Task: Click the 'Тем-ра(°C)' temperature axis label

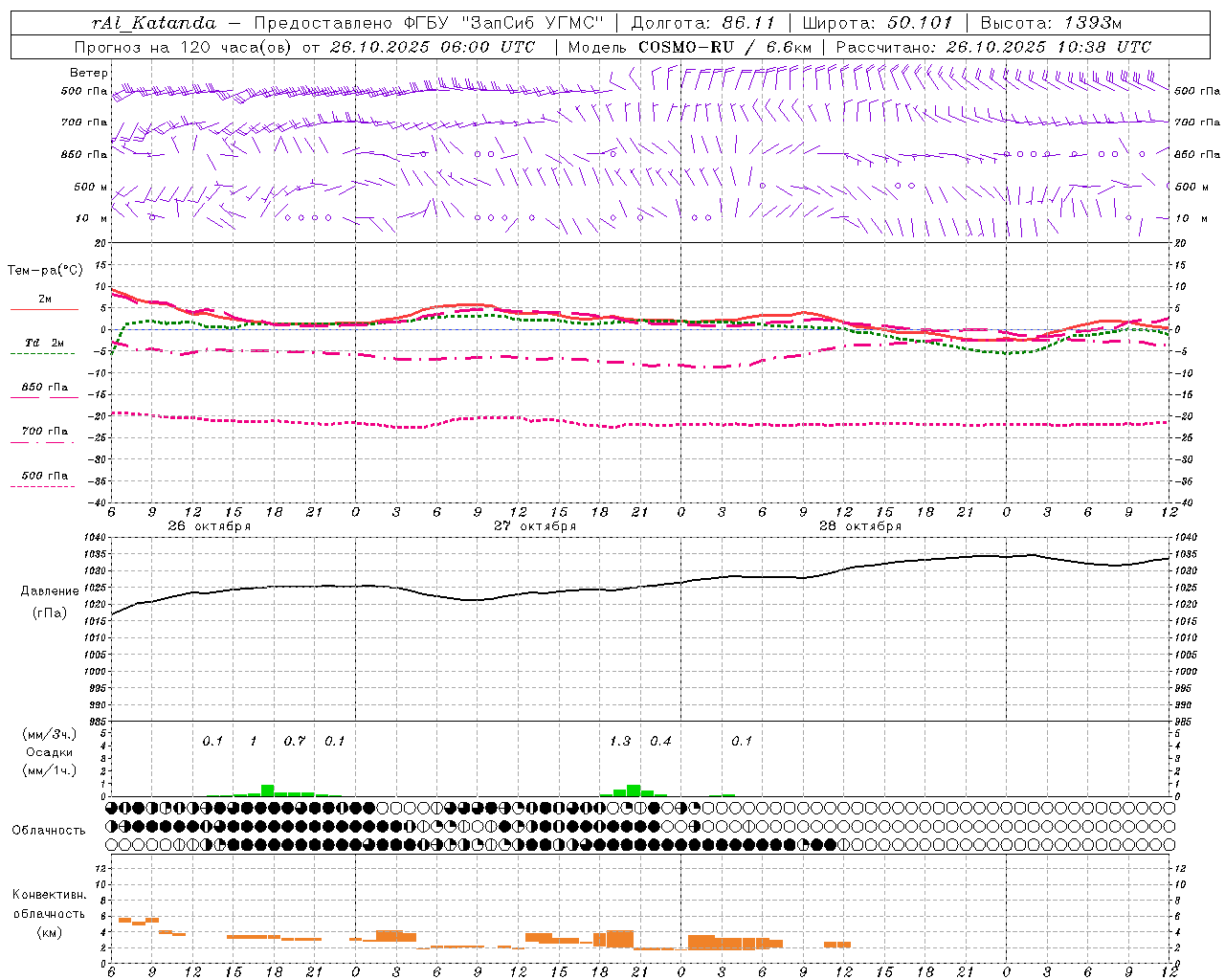Action: [45, 271]
